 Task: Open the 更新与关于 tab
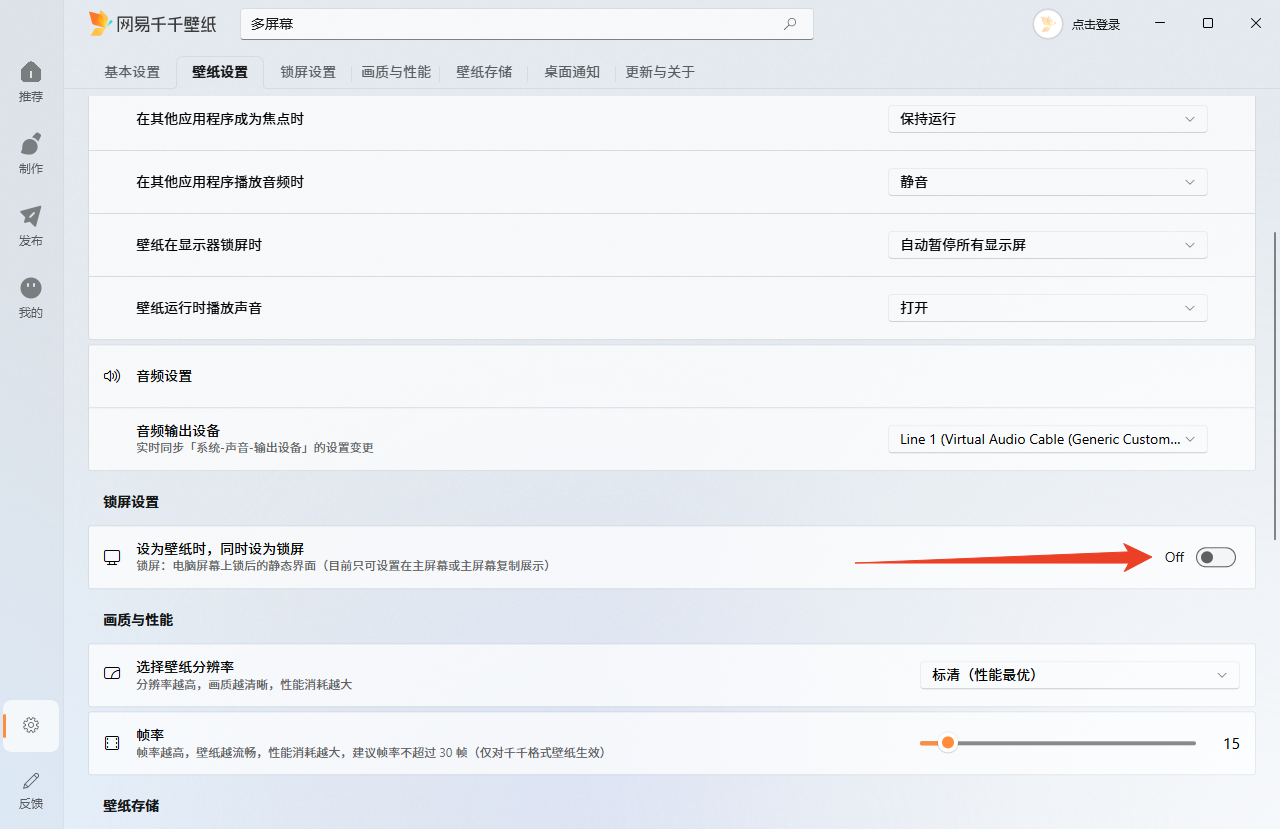pyautogui.click(x=659, y=72)
